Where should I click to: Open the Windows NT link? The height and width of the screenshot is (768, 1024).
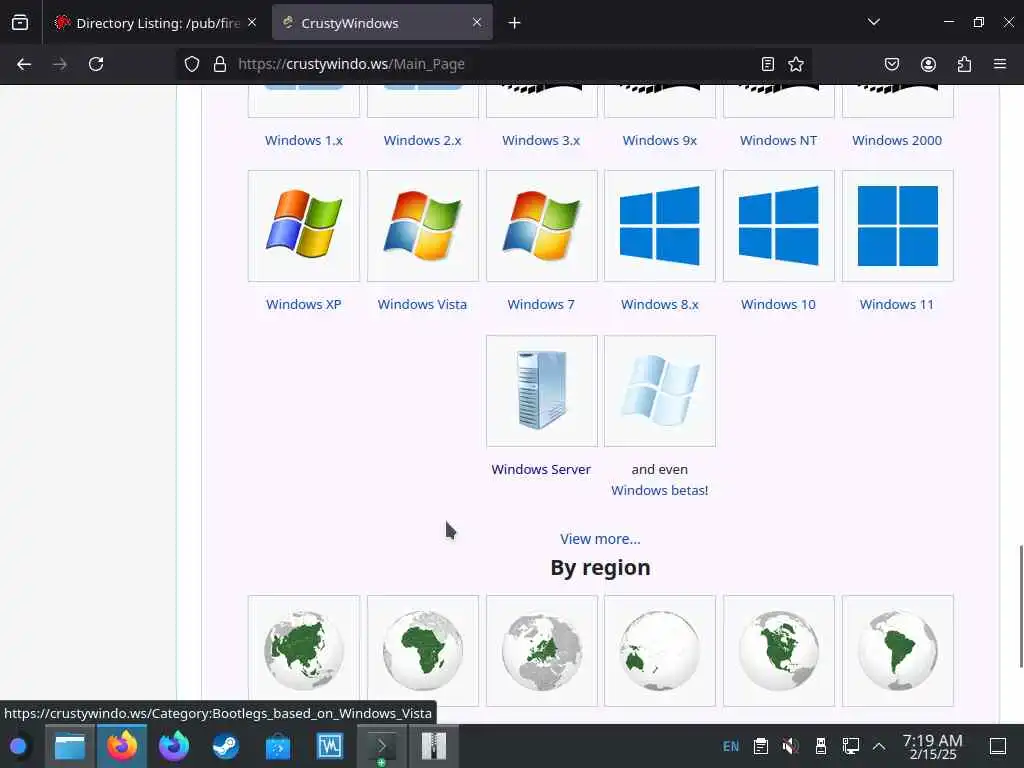[778, 140]
